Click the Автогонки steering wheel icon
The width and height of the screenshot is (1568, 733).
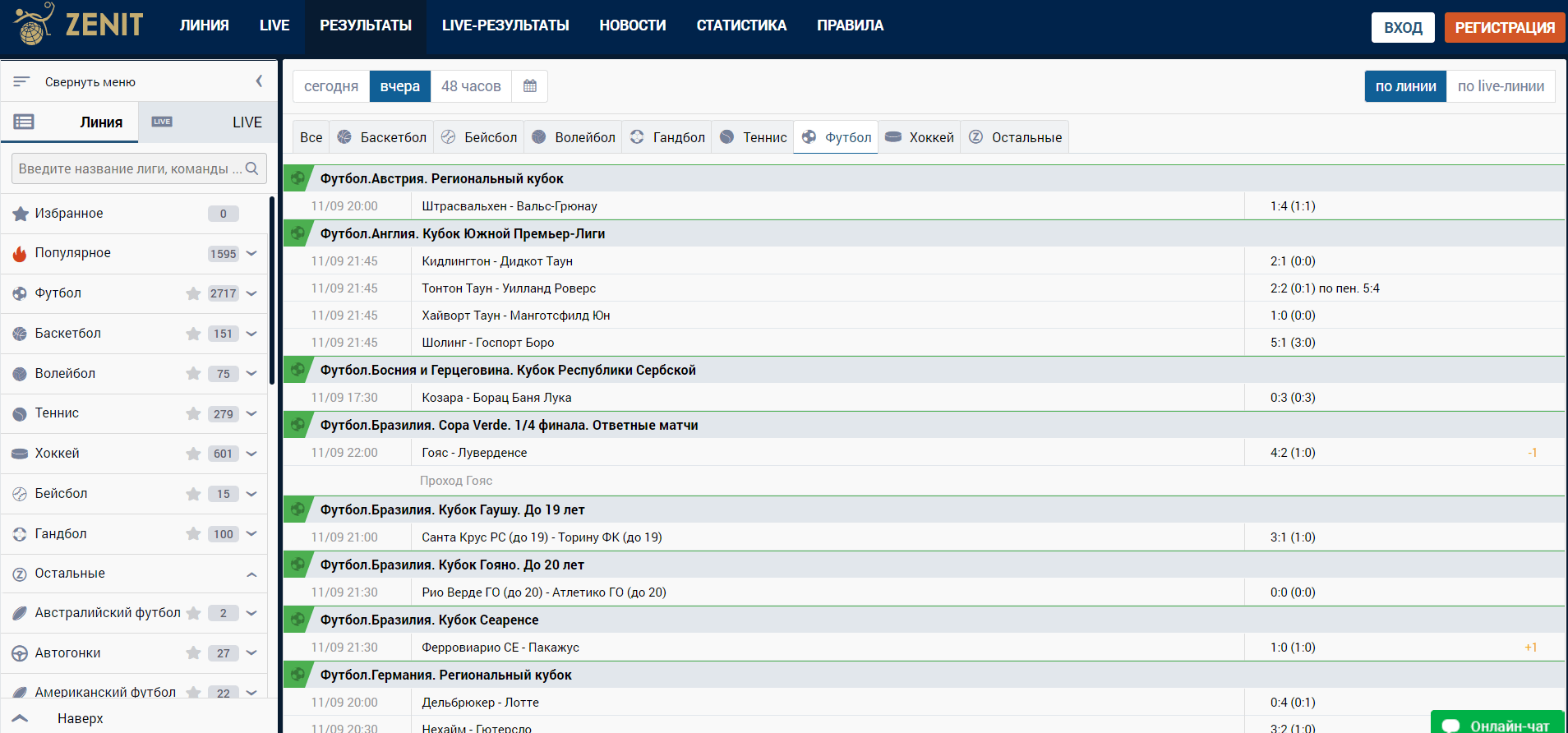click(20, 653)
